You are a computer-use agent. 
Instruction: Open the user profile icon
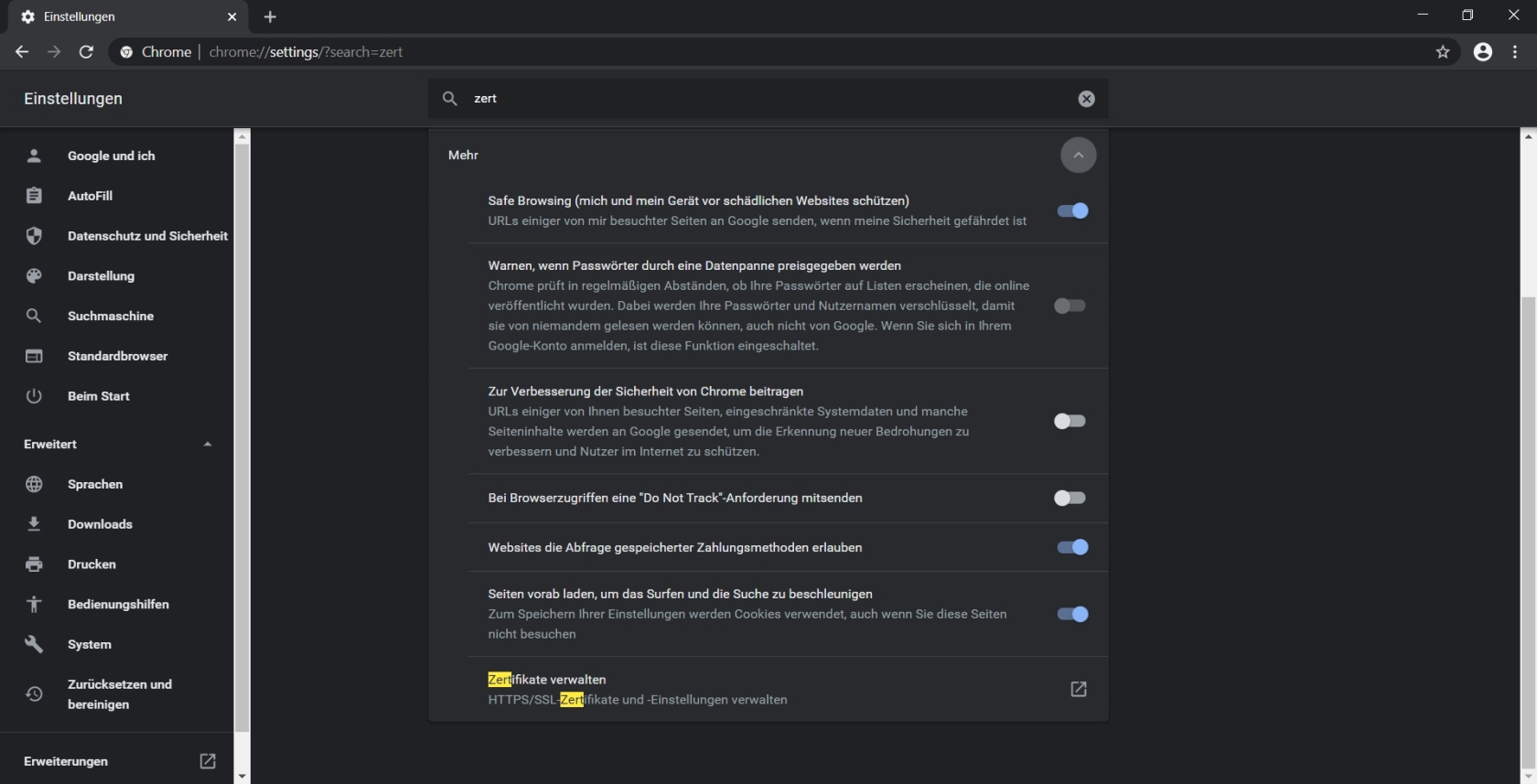point(1483,52)
